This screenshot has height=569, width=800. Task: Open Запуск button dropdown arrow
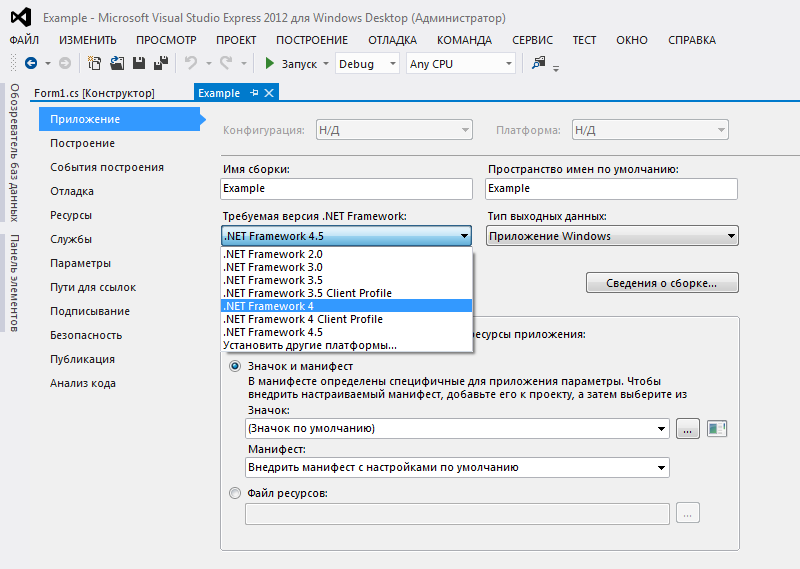click(x=326, y=64)
